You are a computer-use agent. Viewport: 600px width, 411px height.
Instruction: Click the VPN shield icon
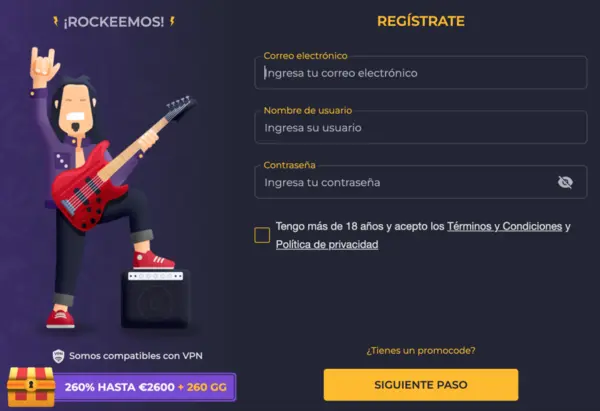click(58, 356)
